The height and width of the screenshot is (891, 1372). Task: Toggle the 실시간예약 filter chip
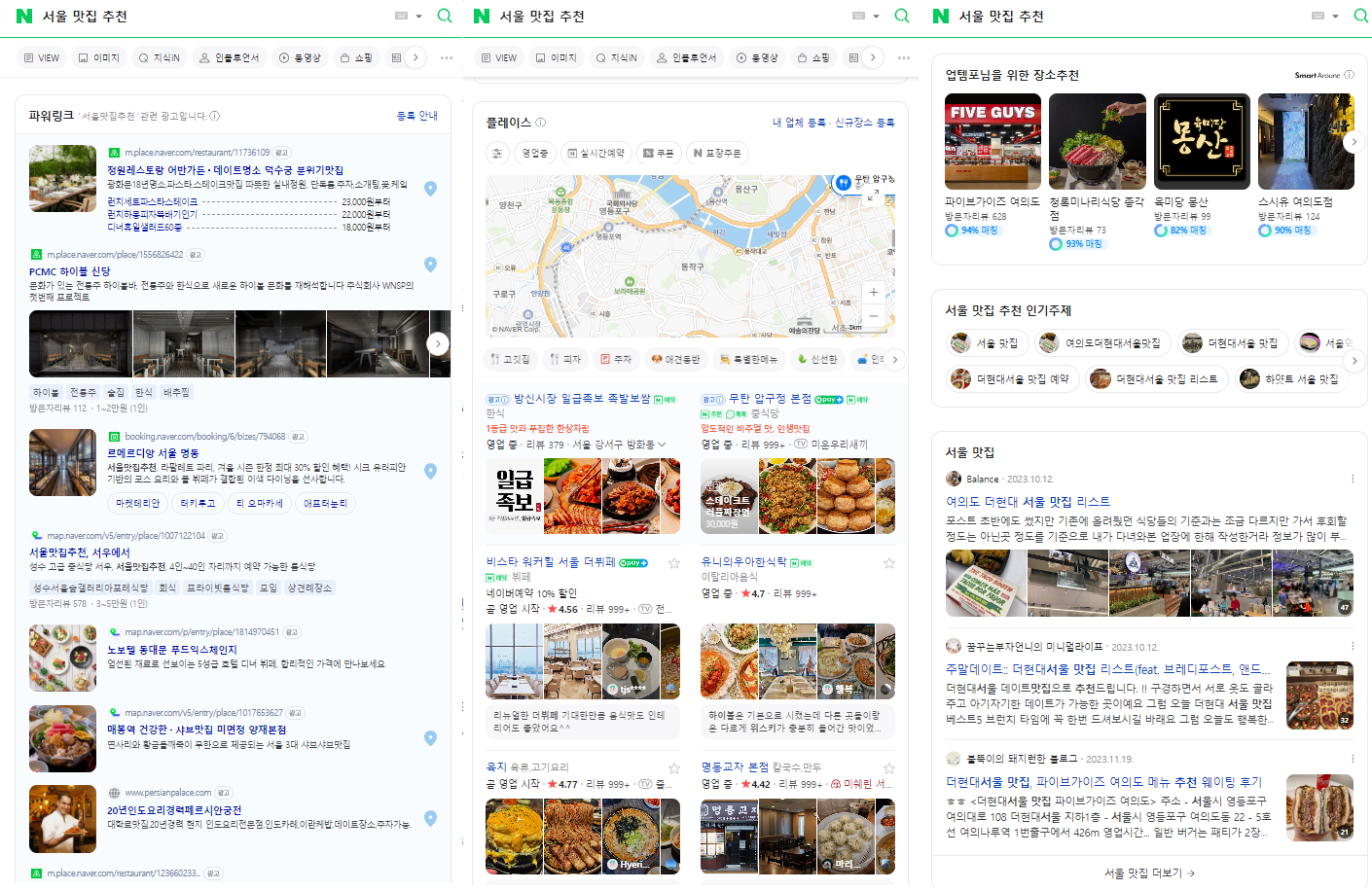[596, 153]
